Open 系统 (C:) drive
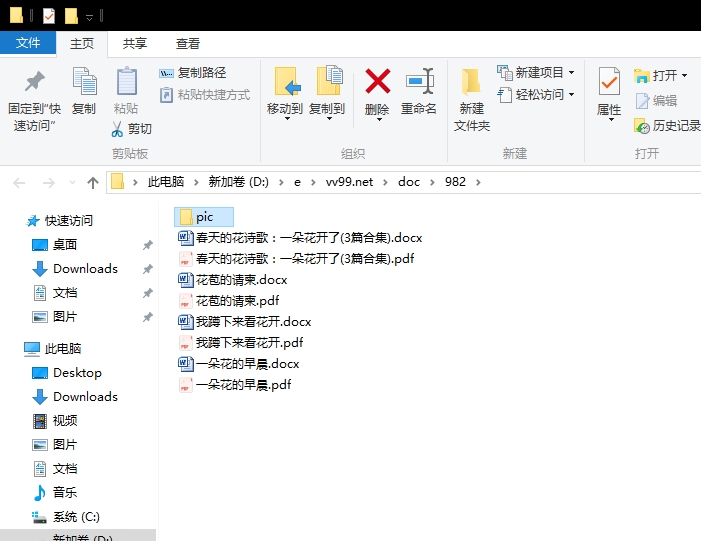Viewport: 701px width, 541px height. [x=66, y=517]
